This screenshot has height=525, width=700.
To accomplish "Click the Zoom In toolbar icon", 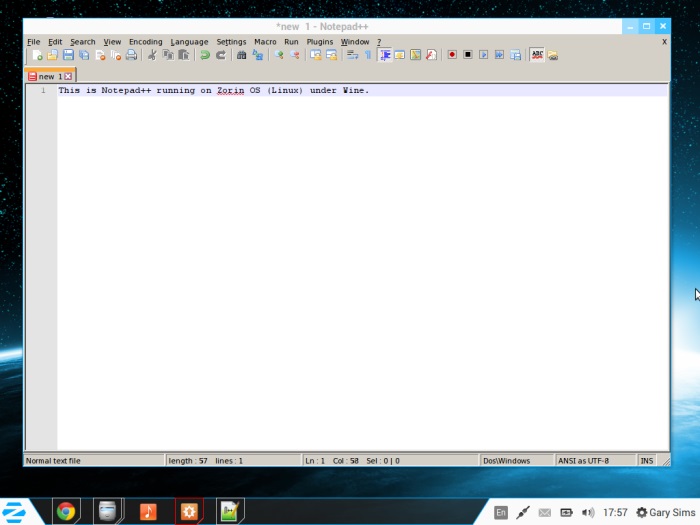I will (279, 55).
